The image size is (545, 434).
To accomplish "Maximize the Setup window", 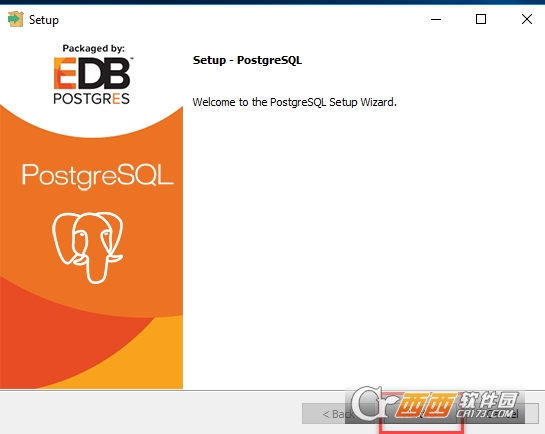I will (481, 19).
